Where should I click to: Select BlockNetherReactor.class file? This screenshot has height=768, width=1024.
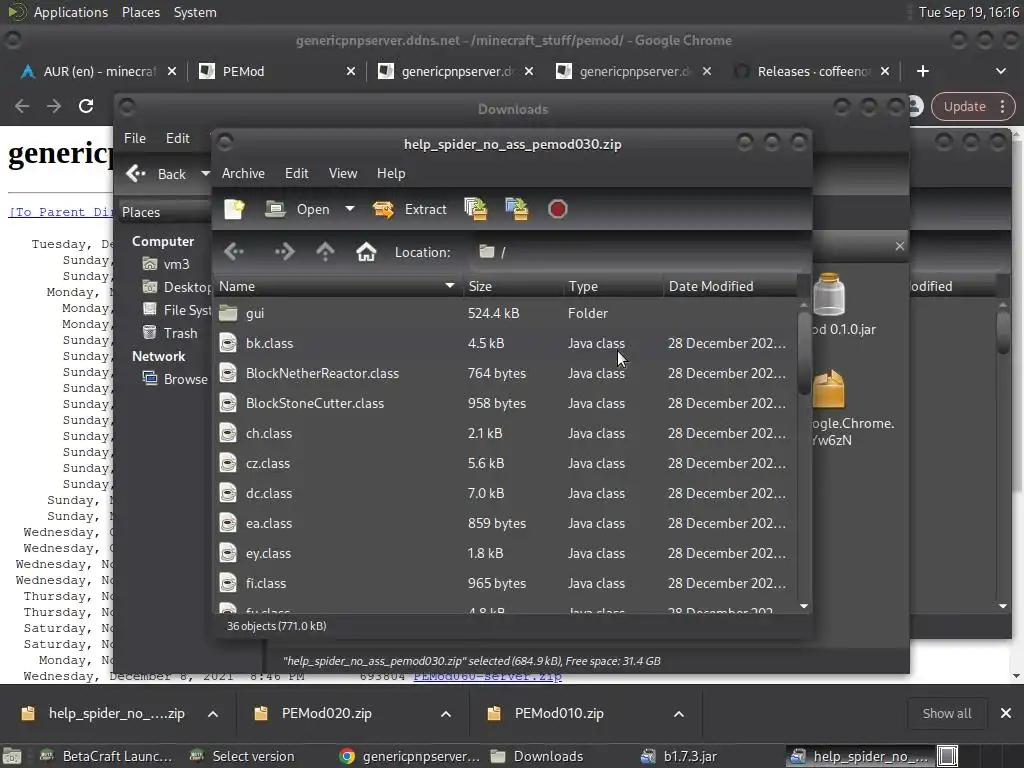505,373
